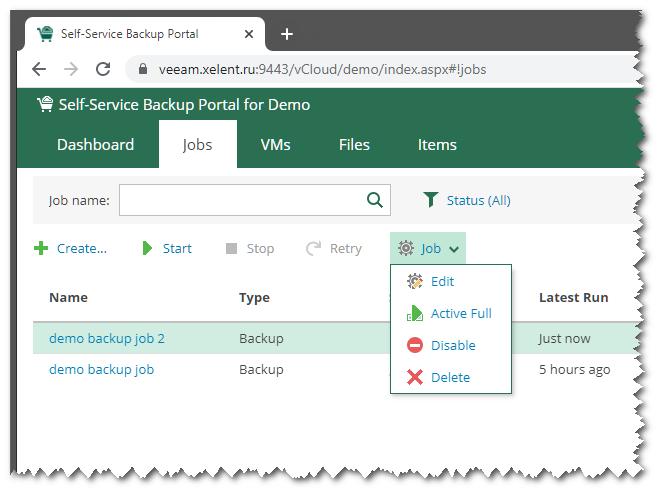Click the funnel filter icon

click(431, 200)
